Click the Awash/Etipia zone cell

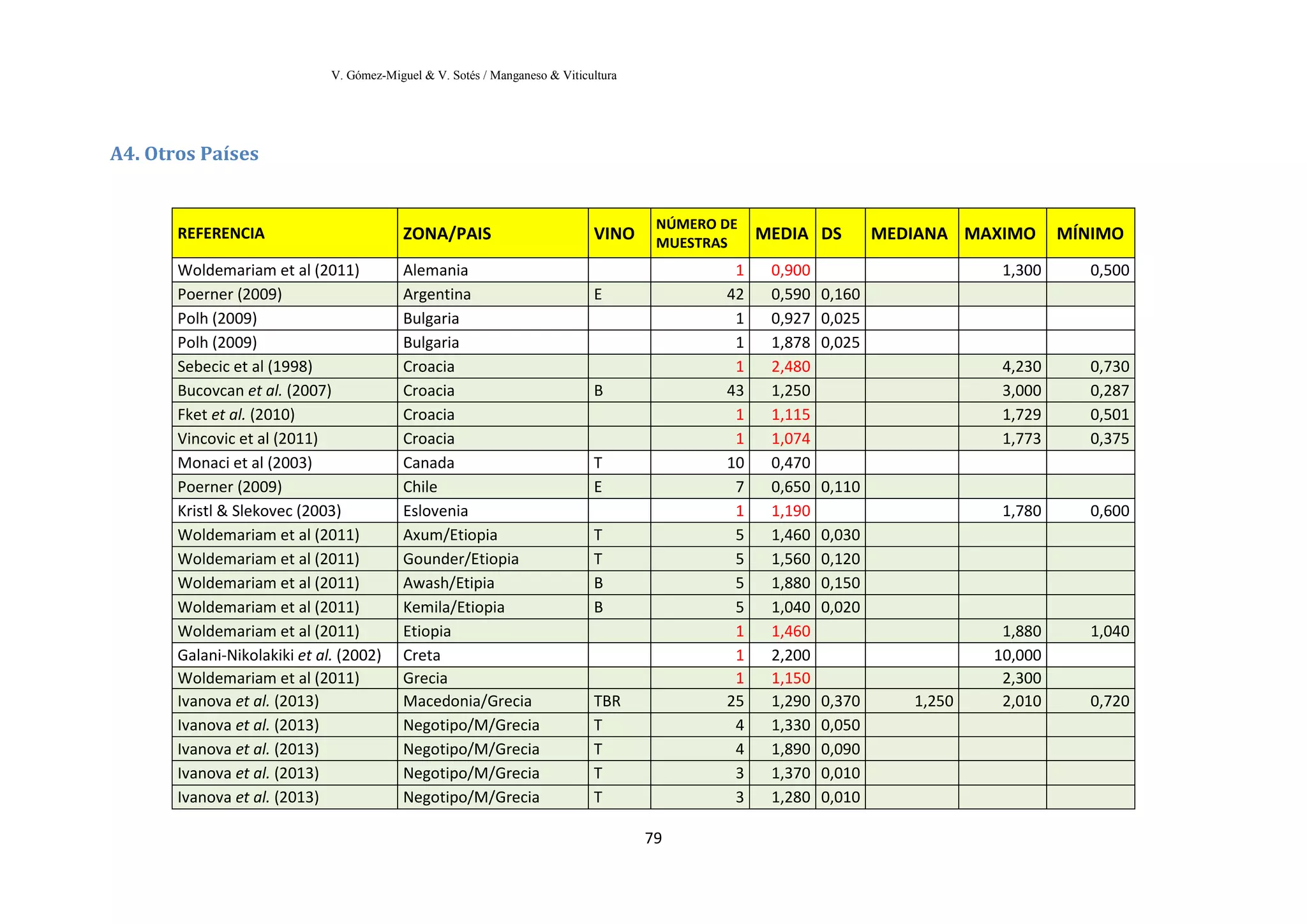point(448,583)
